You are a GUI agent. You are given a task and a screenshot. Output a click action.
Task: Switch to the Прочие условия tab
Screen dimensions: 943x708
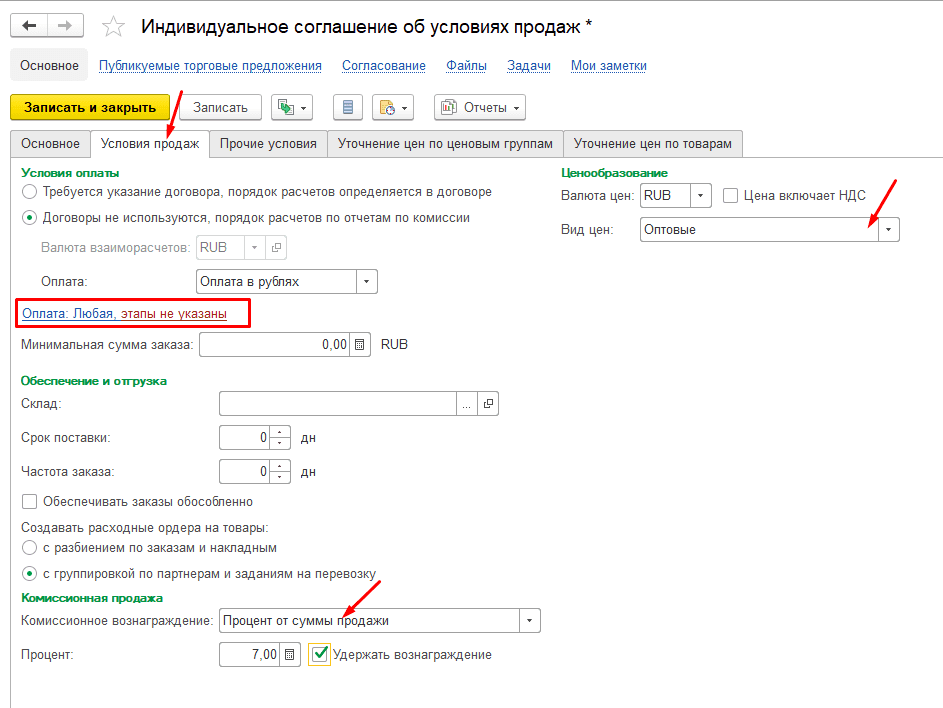(268, 144)
